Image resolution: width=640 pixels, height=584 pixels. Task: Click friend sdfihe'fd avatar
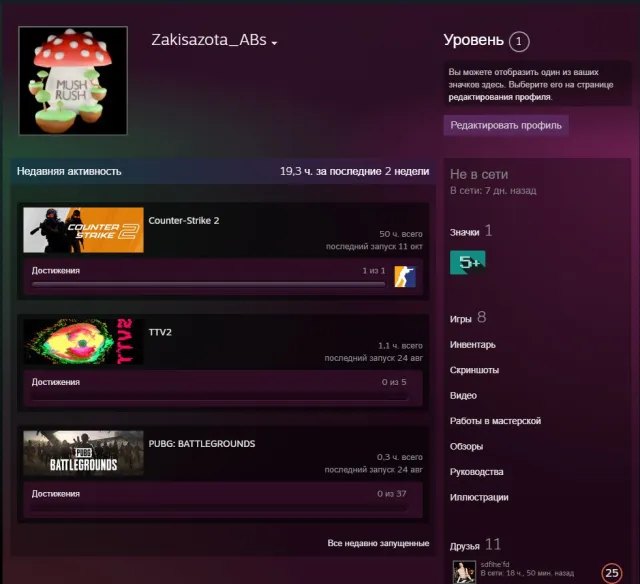point(464,572)
